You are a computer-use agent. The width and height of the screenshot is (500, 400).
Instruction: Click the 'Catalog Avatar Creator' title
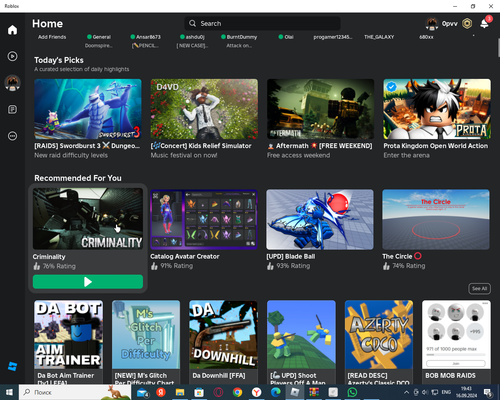point(185,256)
